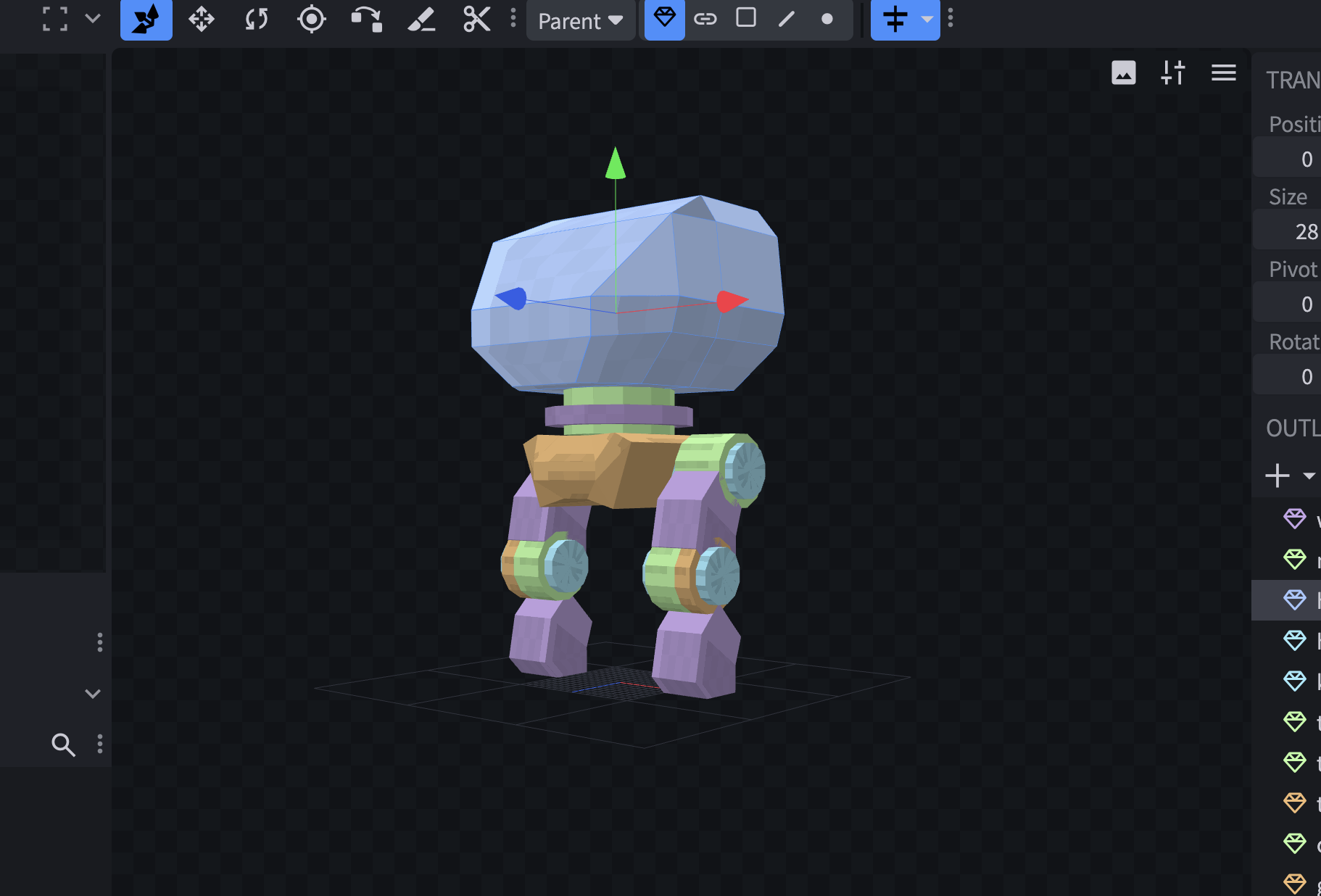Click the outliner add plus button
The height and width of the screenshot is (896, 1321).
(1277, 476)
